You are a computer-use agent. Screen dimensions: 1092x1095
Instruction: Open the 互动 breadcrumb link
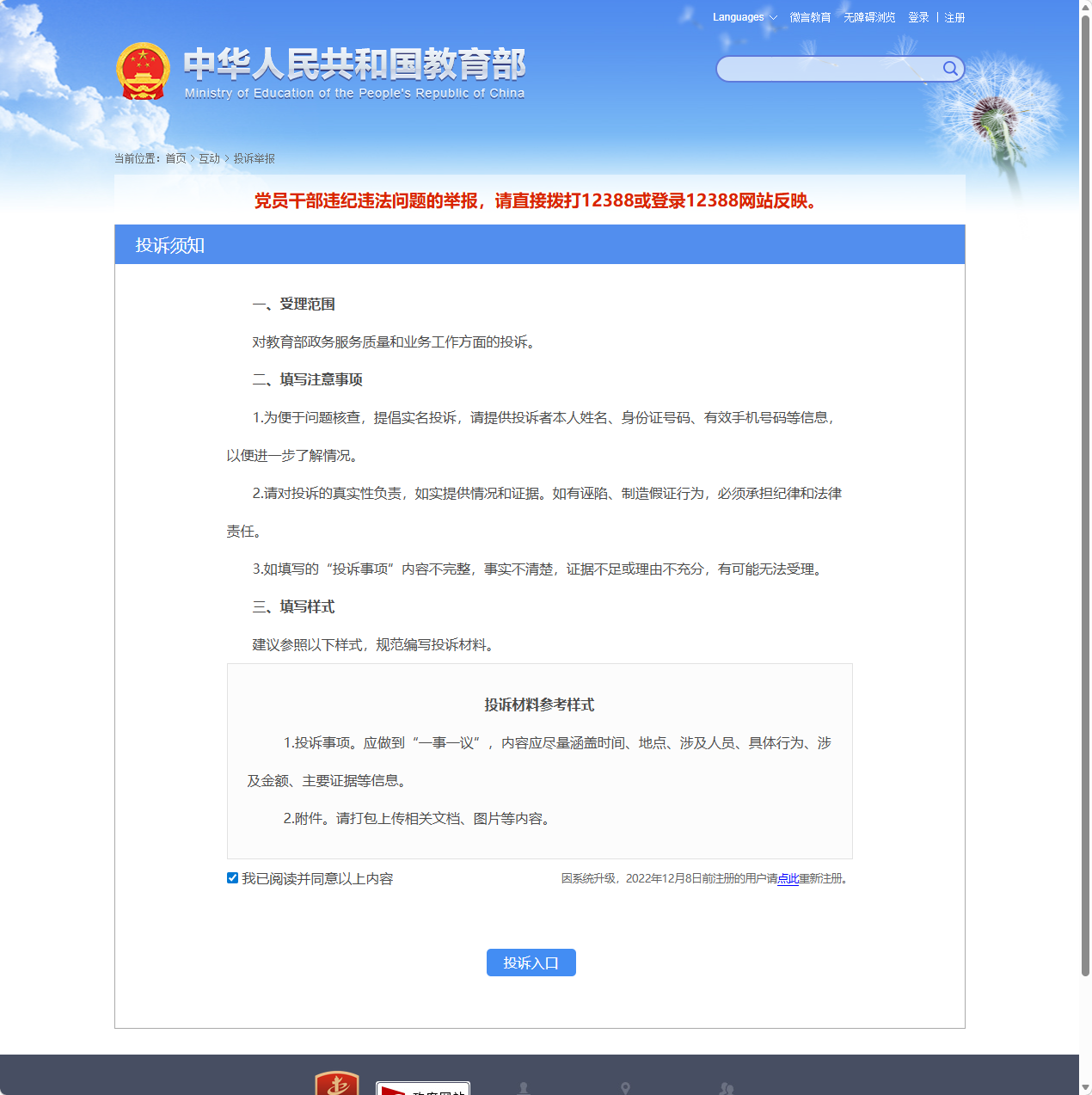[x=208, y=158]
